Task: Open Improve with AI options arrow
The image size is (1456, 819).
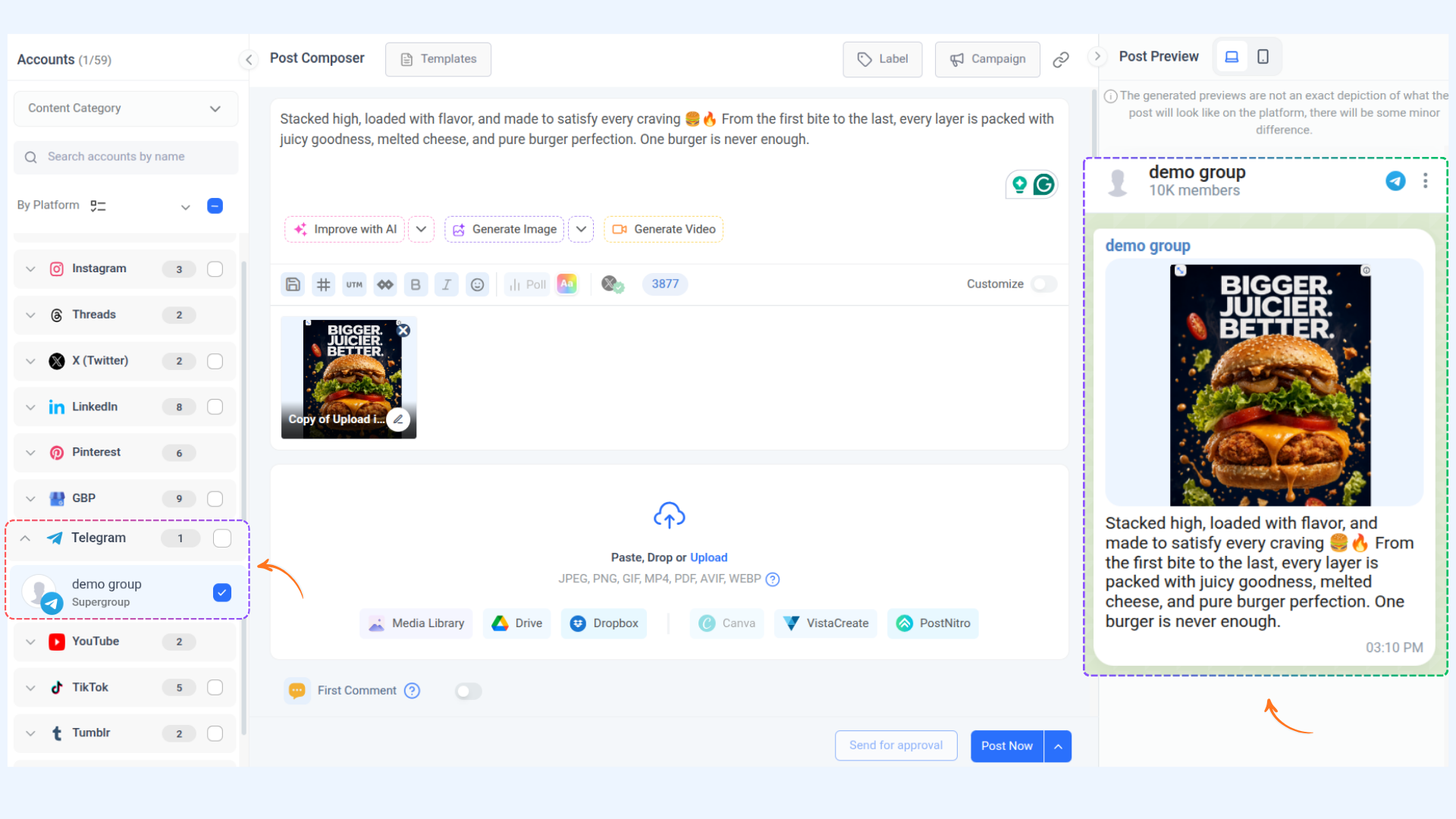Action: pos(421,230)
